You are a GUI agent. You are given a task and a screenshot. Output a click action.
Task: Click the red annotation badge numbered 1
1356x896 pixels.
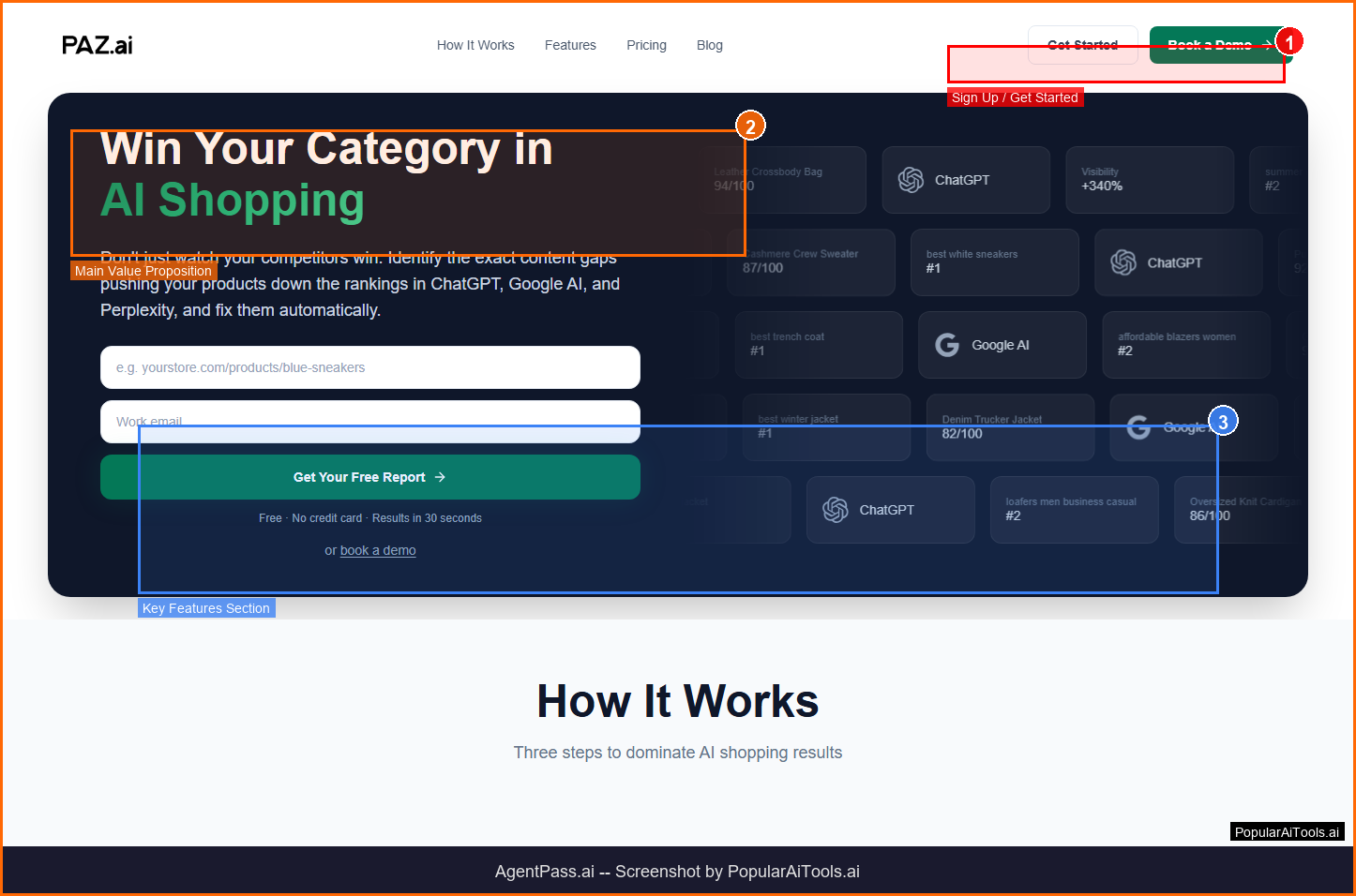tap(1289, 42)
